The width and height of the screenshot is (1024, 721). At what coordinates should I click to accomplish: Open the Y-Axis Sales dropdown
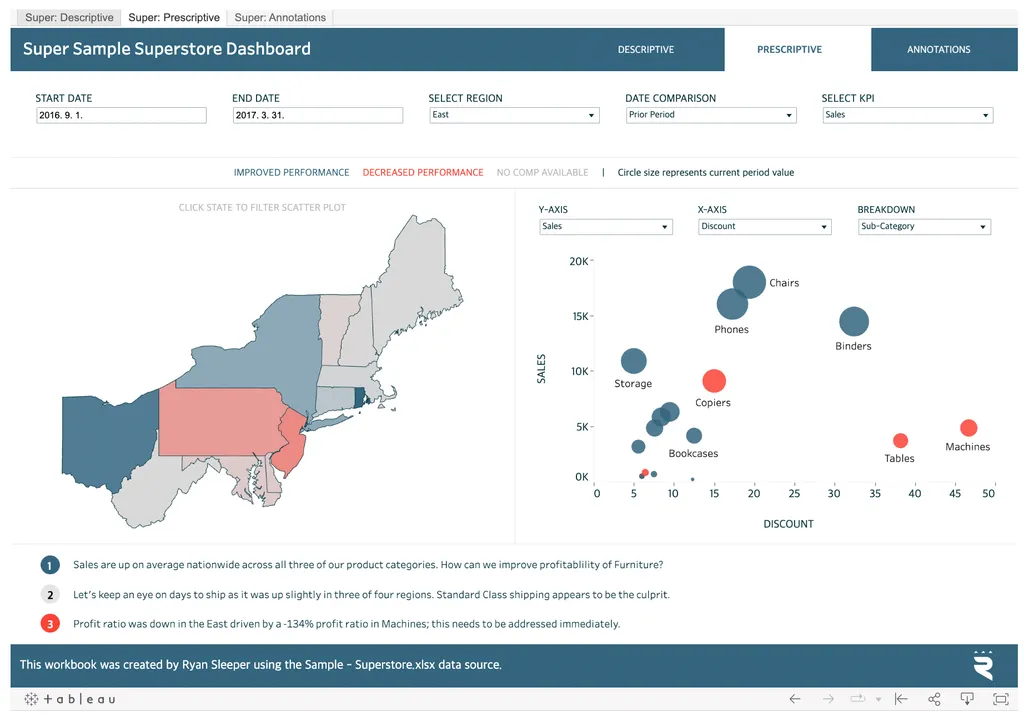(x=605, y=227)
